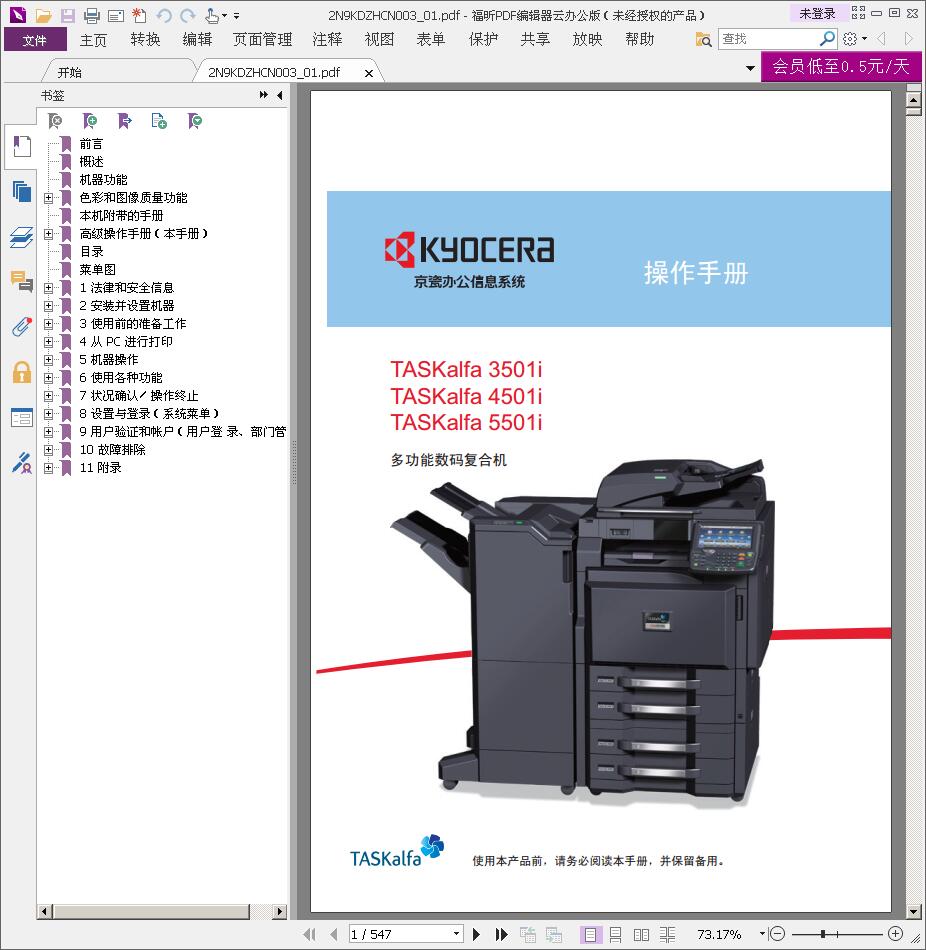Switch to the 开始 document tab
This screenshot has height=950, width=926.
(x=69, y=73)
